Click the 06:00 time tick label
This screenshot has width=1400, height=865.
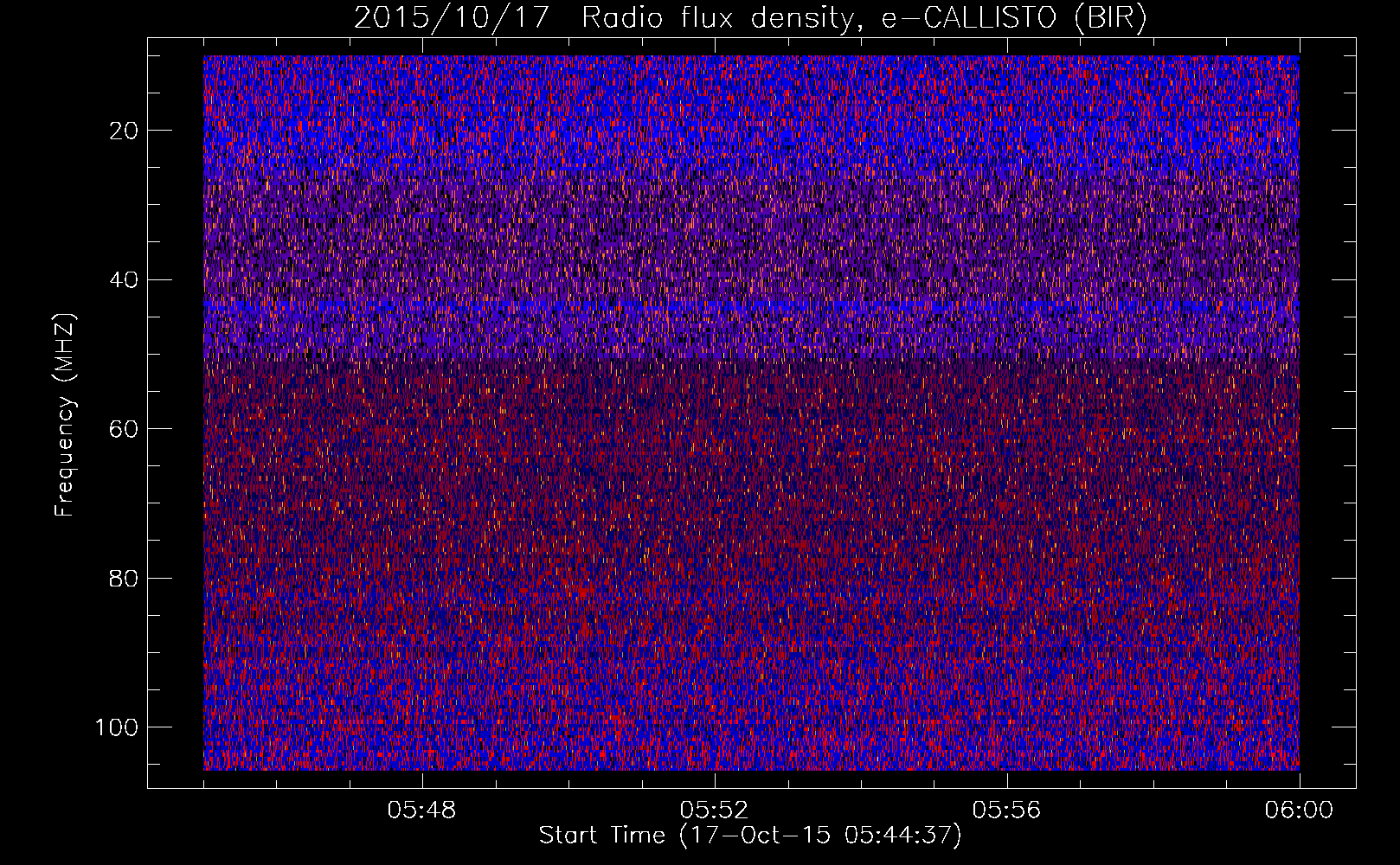(1299, 811)
